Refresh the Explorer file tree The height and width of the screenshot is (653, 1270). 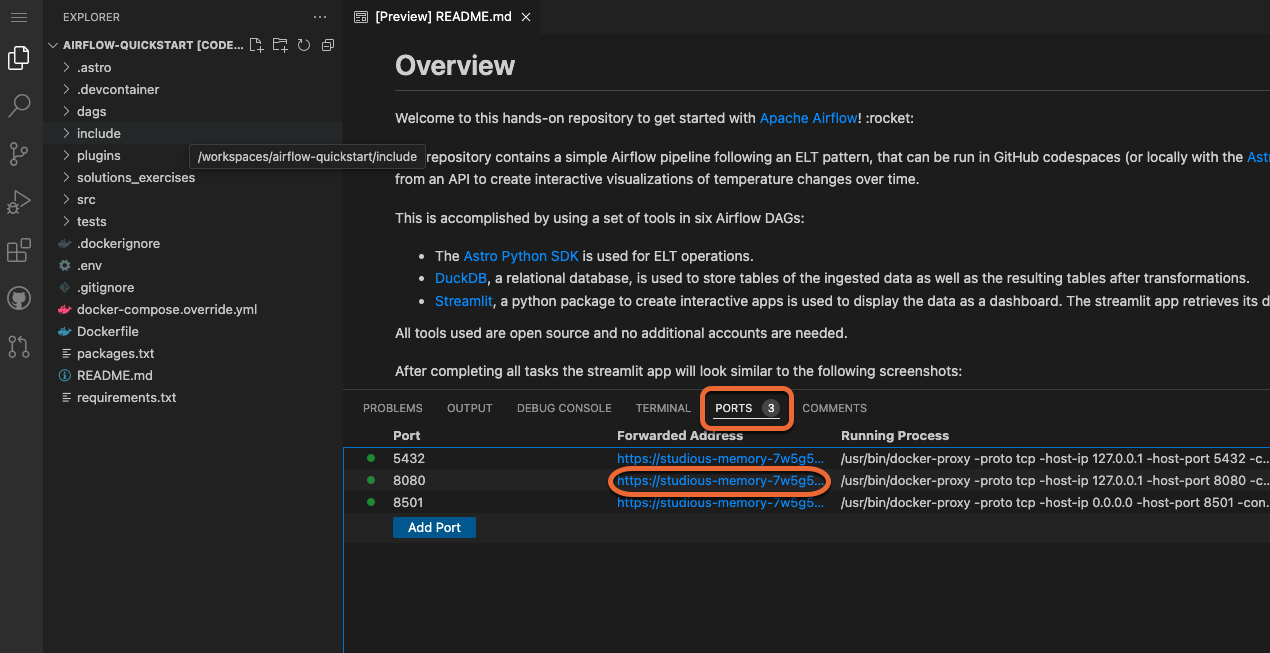tap(304, 44)
